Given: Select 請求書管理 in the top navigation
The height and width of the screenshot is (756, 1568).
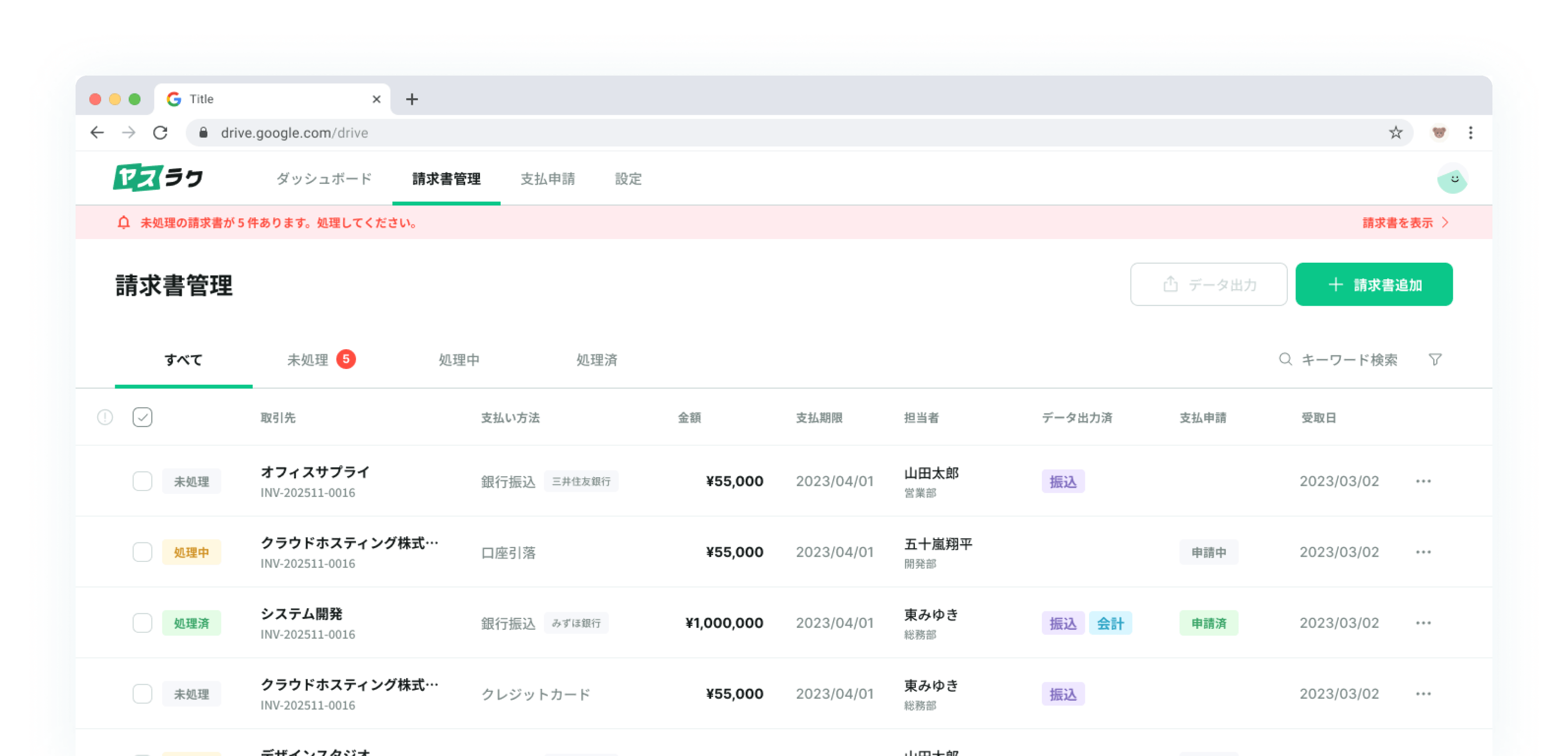Looking at the screenshot, I should 446,179.
